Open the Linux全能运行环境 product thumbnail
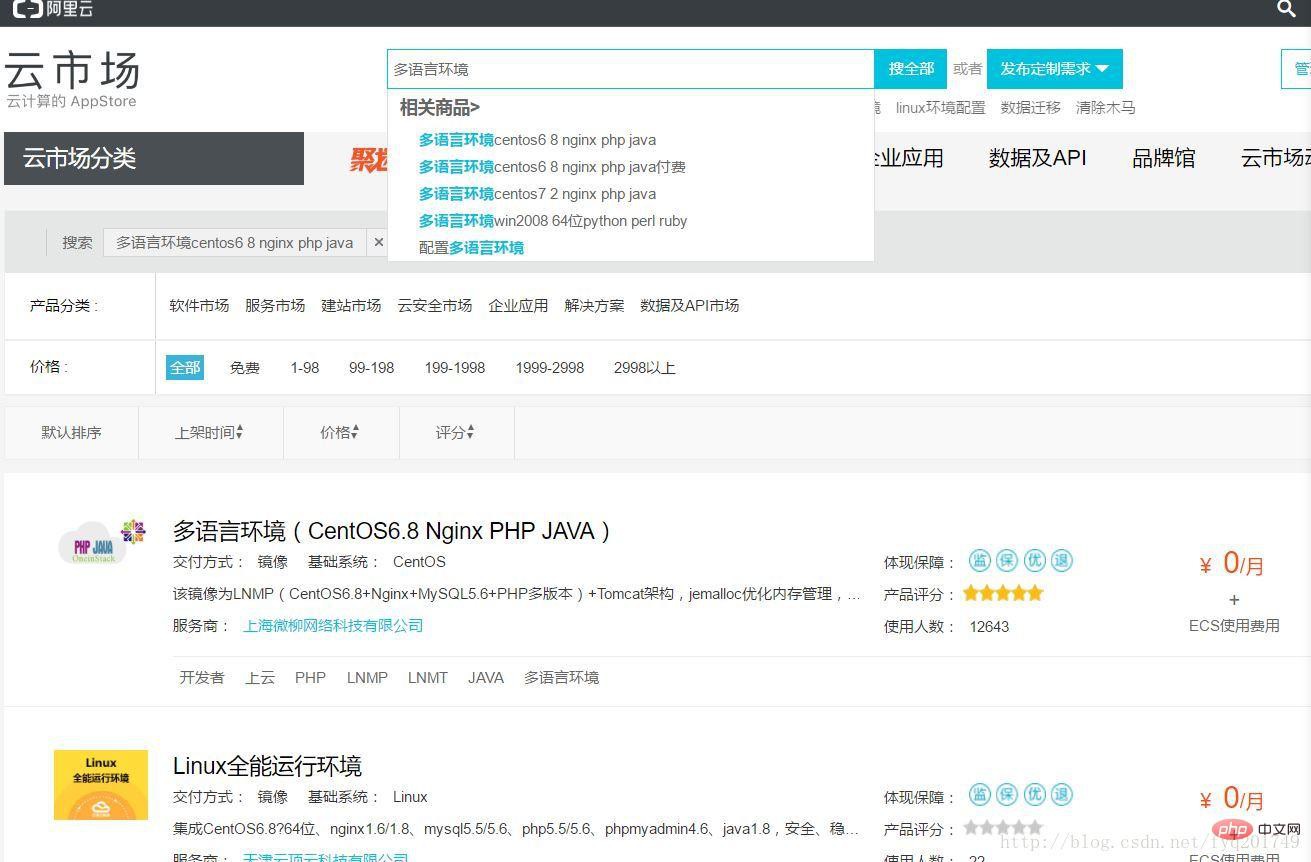 tap(101, 785)
